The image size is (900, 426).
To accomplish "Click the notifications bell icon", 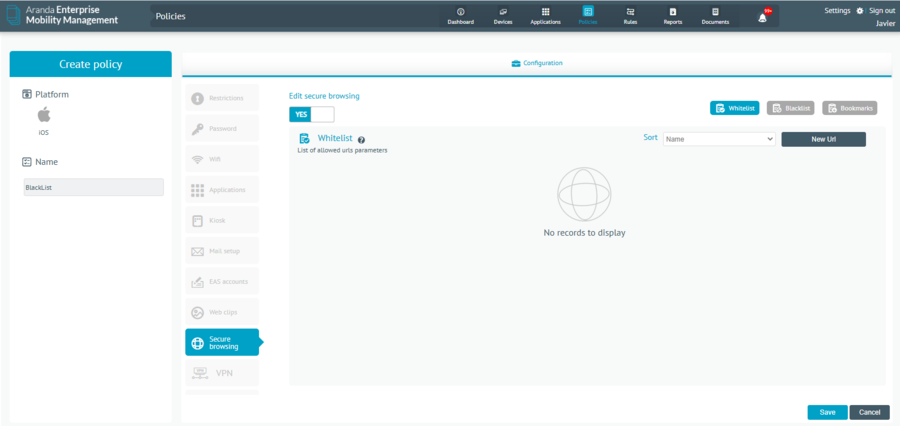I will click(763, 17).
